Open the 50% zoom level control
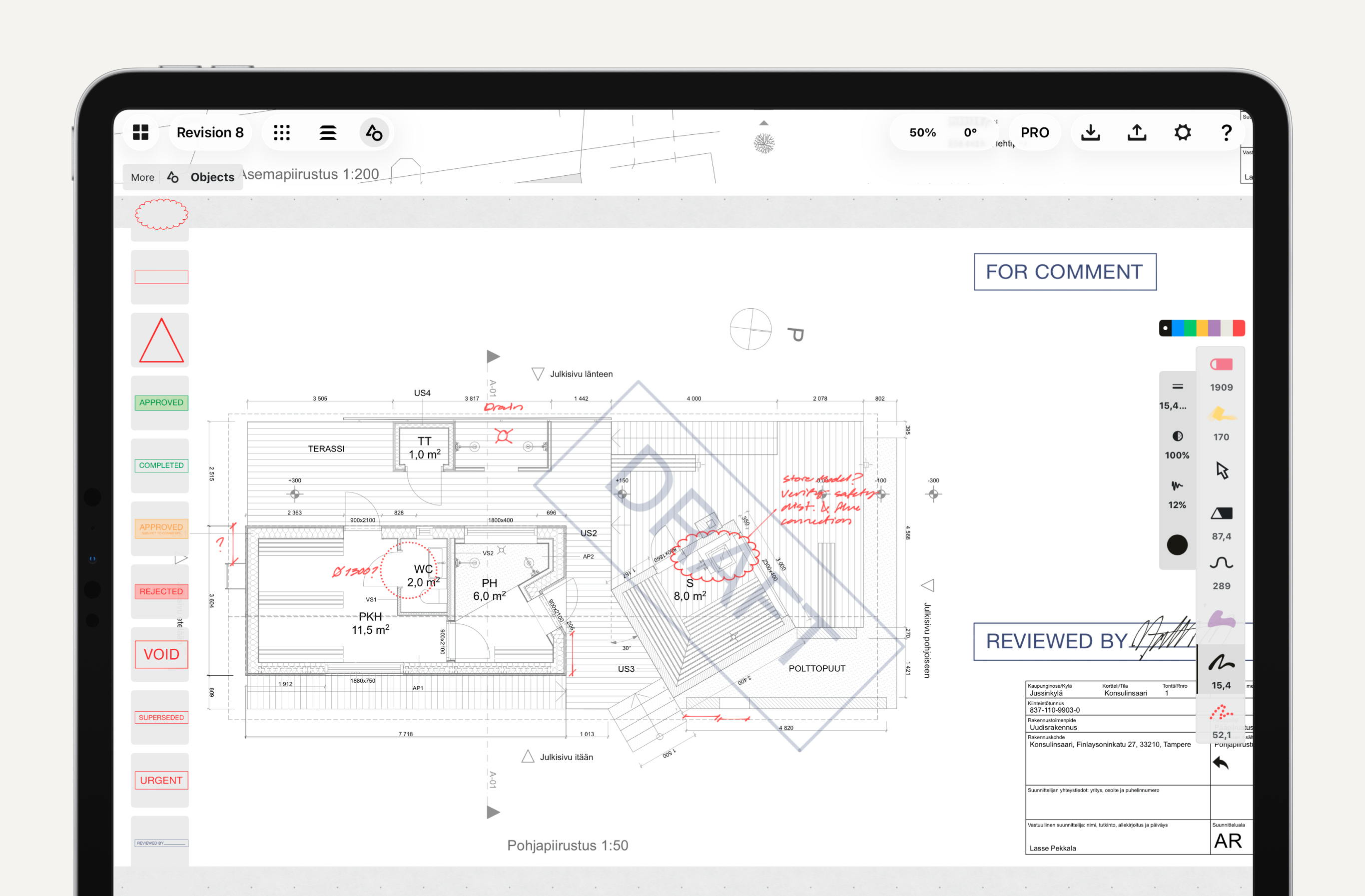Image resolution: width=1365 pixels, height=896 pixels. [922, 132]
